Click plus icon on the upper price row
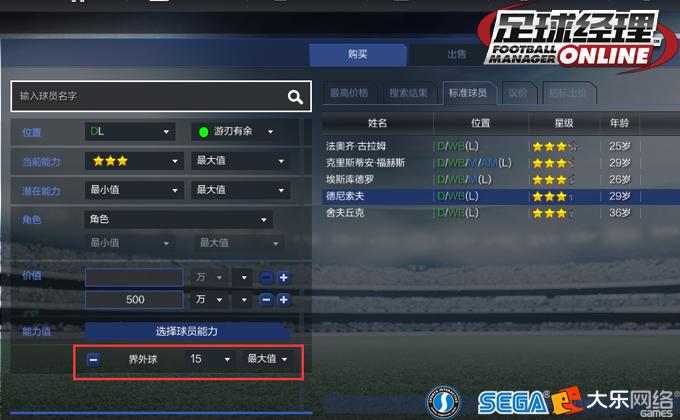This screenshot has width=680, height=420. coord(284,278)
